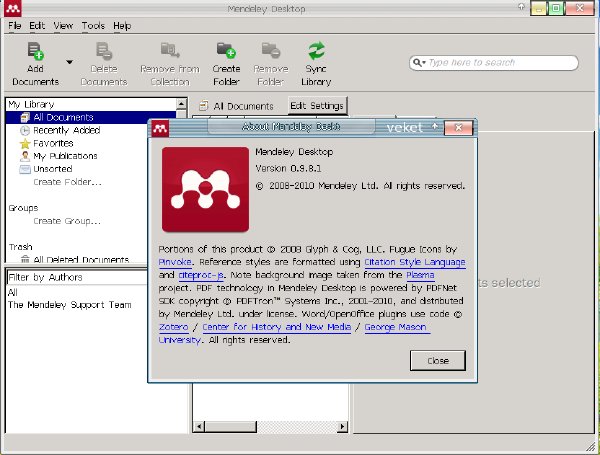Minimize the Mendeley Desktop window
Viewport: 600px width, 455px height.
[538, 8]
